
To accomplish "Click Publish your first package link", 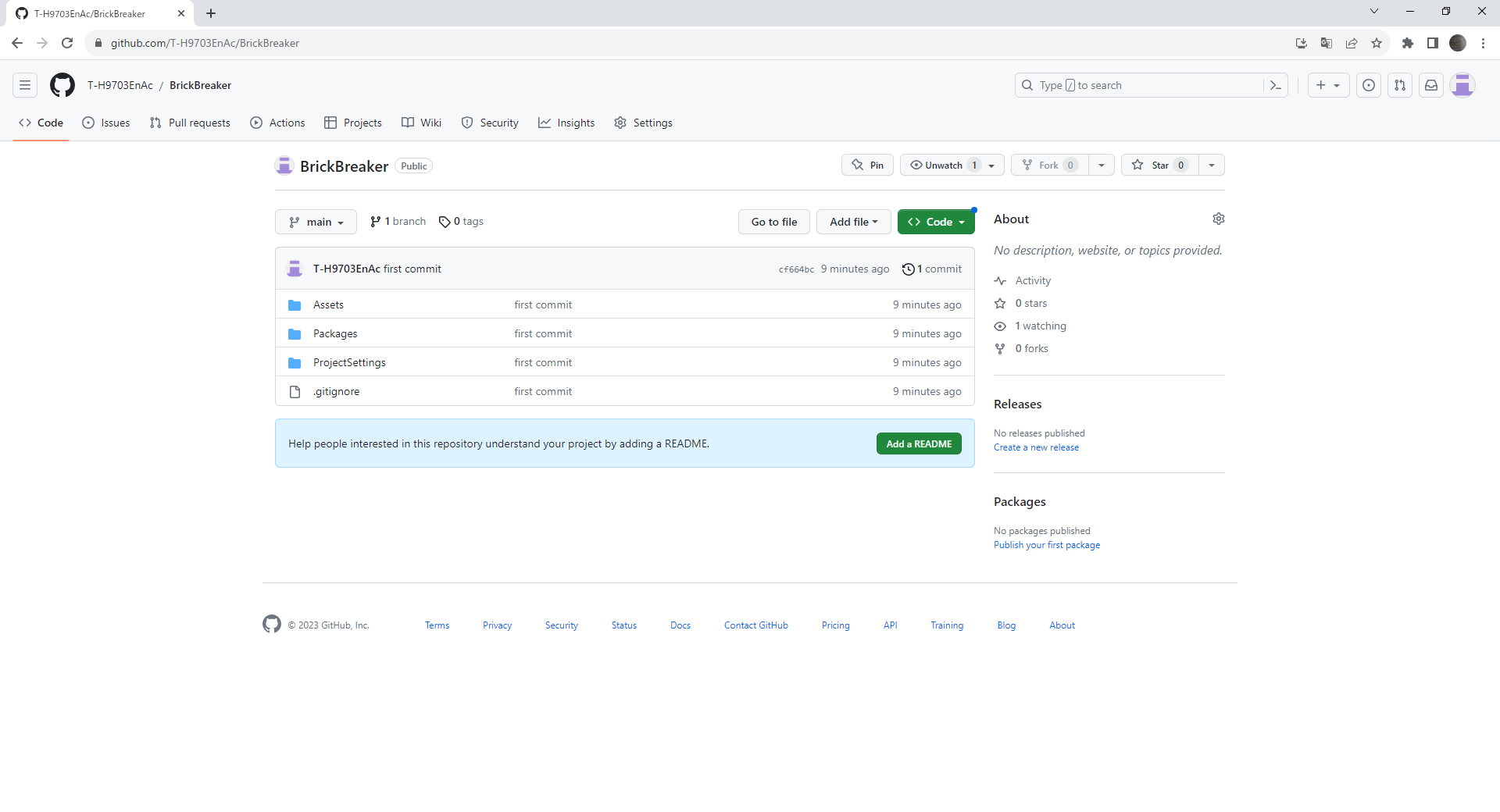I will click(1047, 545).
